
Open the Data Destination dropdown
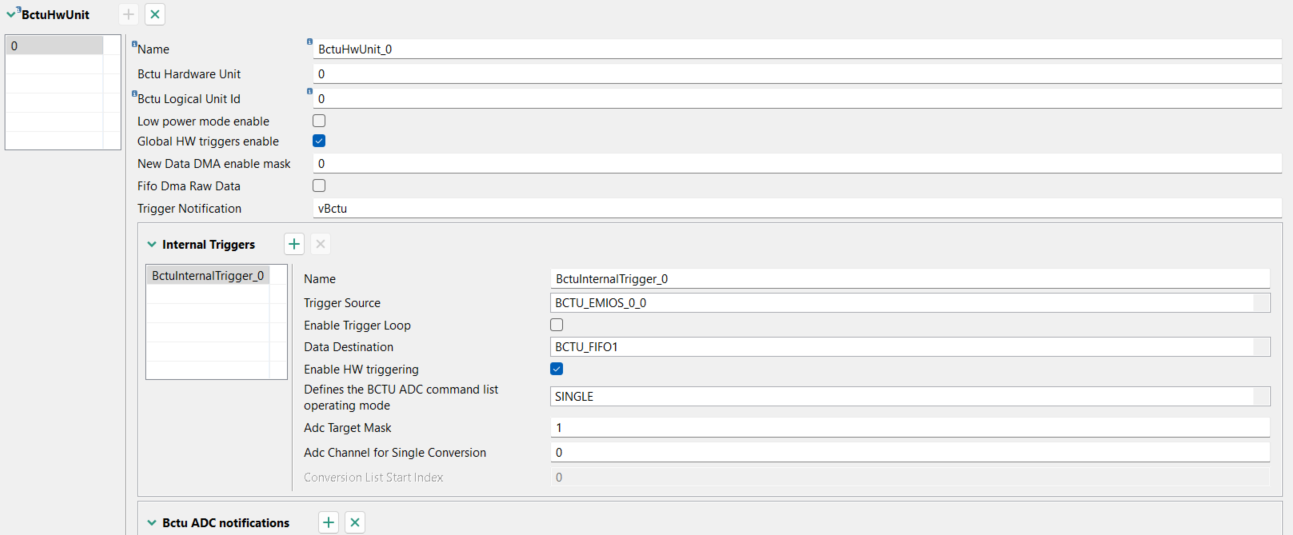click(x=1262, y=347)
